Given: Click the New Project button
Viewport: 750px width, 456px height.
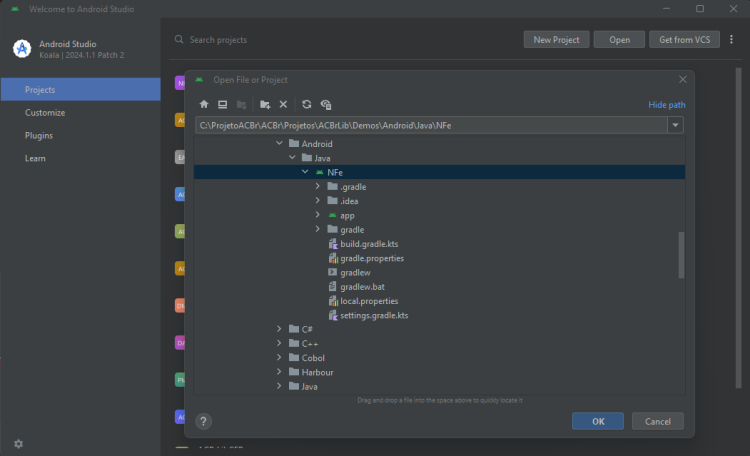Looking at the screenshot, I should [x=556, y=40].
